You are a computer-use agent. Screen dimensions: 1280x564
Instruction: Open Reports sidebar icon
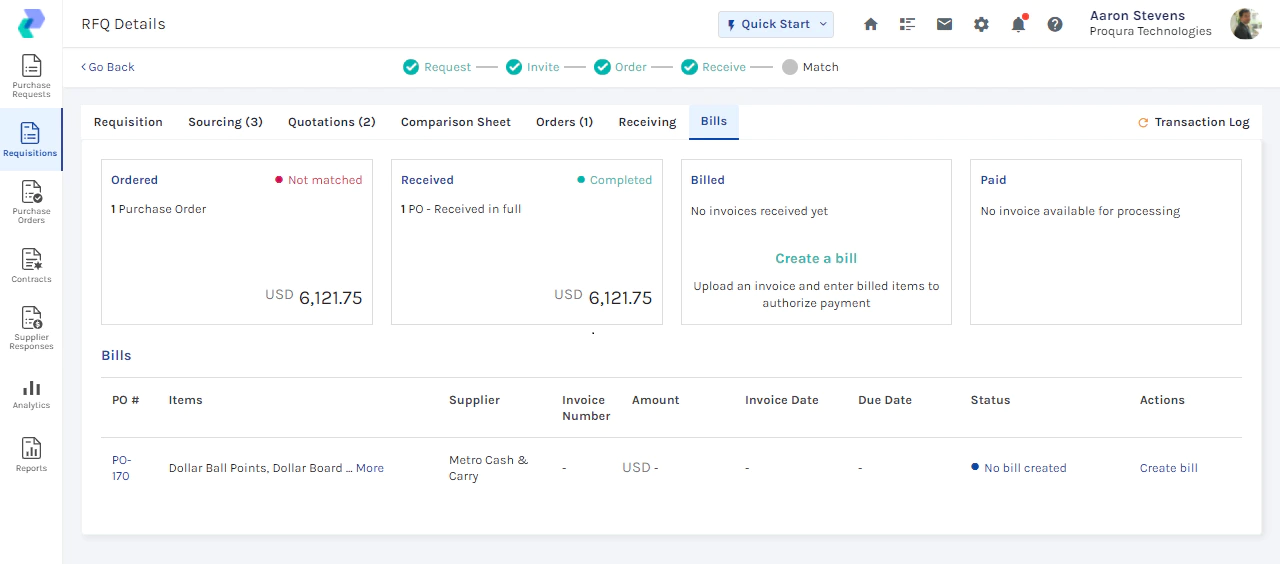31,454
